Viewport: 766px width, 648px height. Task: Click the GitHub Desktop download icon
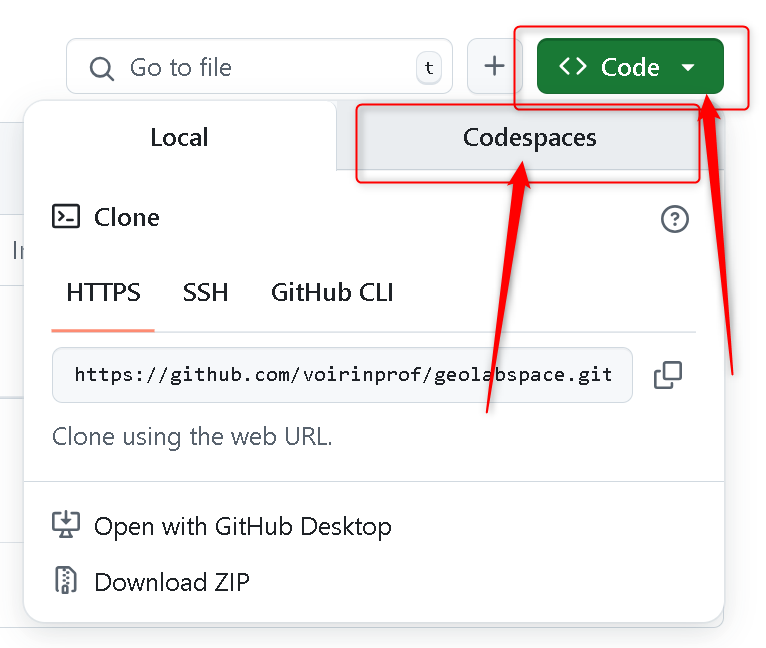[66, 524]
